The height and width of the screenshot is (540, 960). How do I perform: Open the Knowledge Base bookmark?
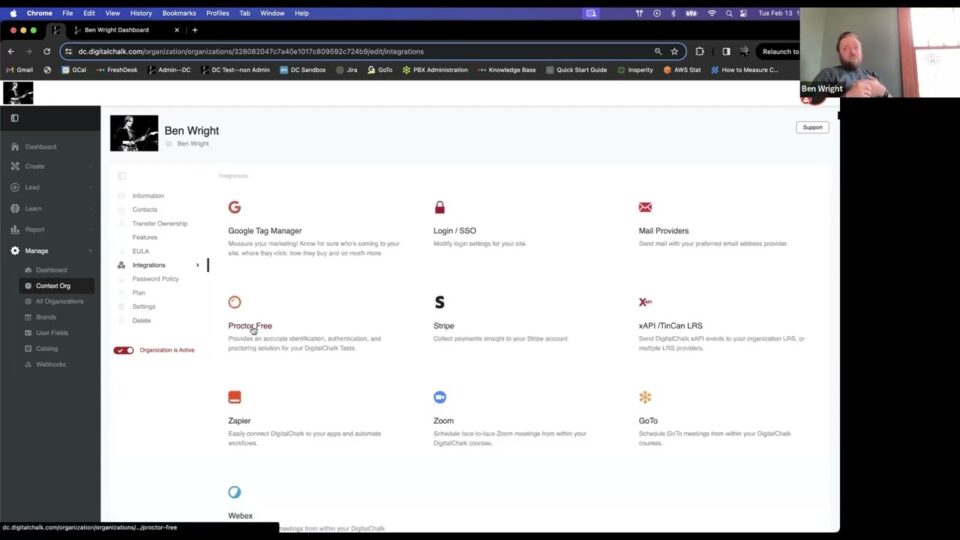tap(507, 70)
